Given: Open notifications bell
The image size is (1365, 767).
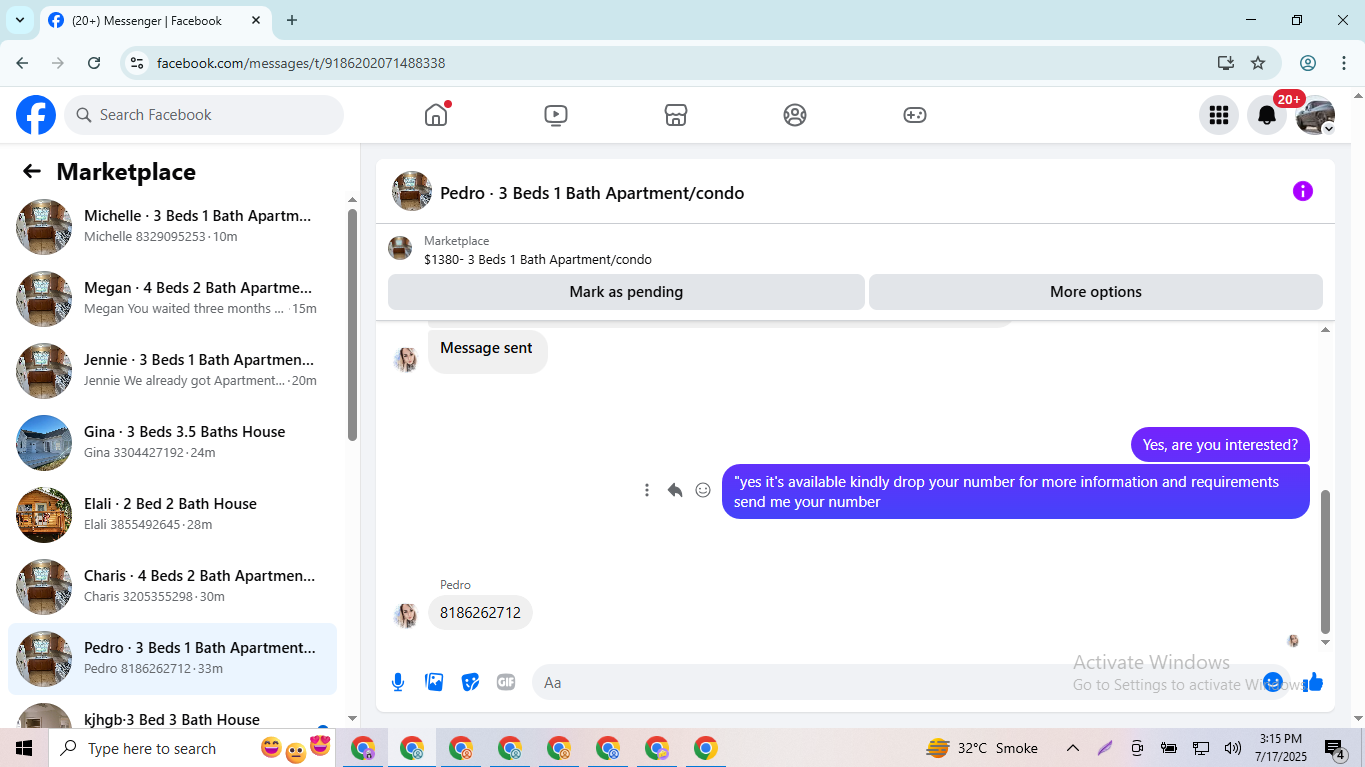Looking at the screenshot, I should tap(1266, 115).
